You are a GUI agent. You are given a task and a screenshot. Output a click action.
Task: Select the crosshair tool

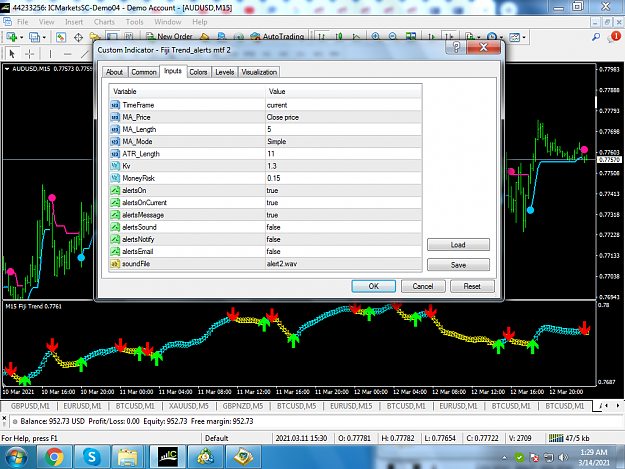(x=29, y=53)
